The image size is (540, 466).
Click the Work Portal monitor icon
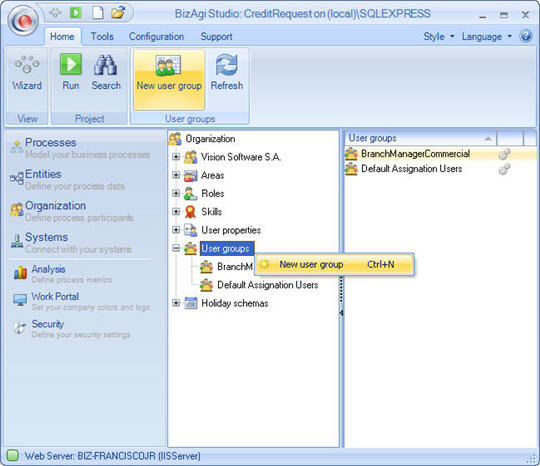point(20,300)
